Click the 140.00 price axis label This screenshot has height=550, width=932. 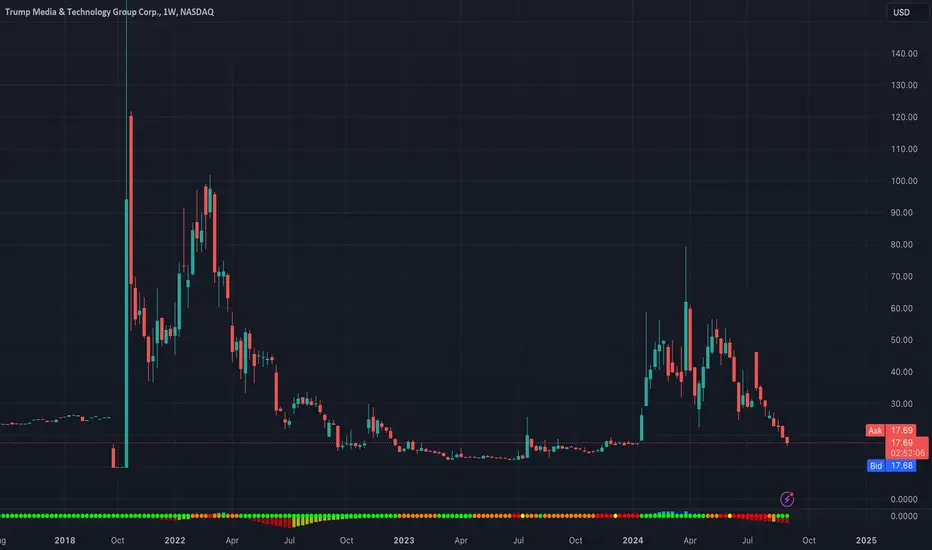904,54
